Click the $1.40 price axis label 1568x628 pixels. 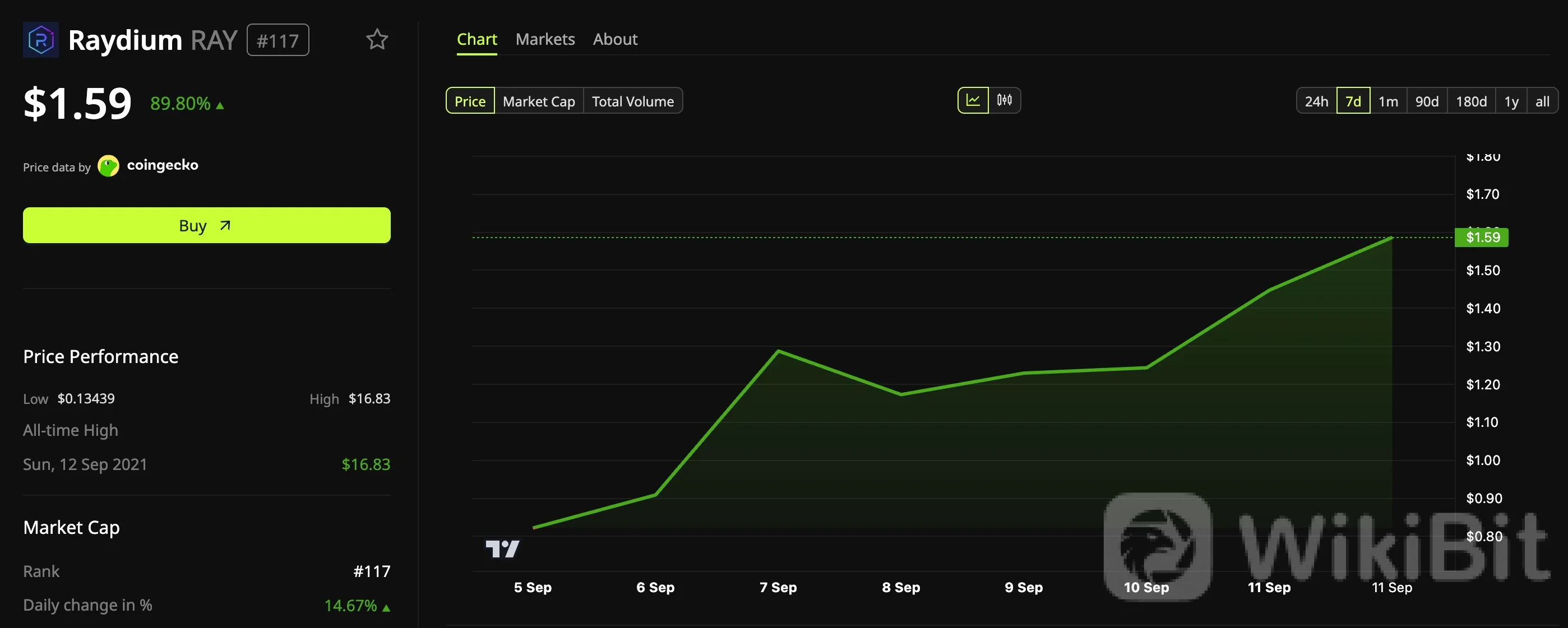coord(1483,309)
